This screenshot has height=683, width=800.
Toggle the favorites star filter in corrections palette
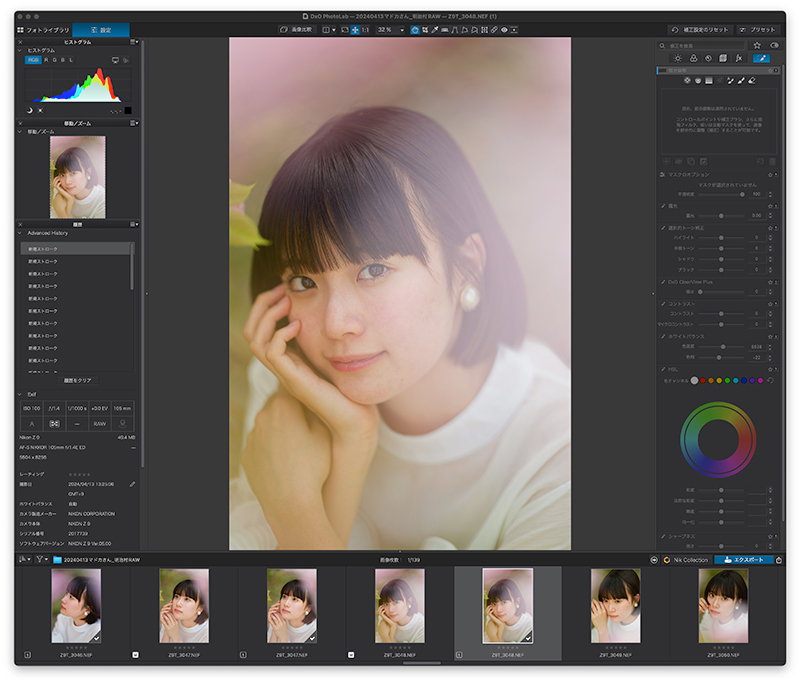[x=757, y=45]
